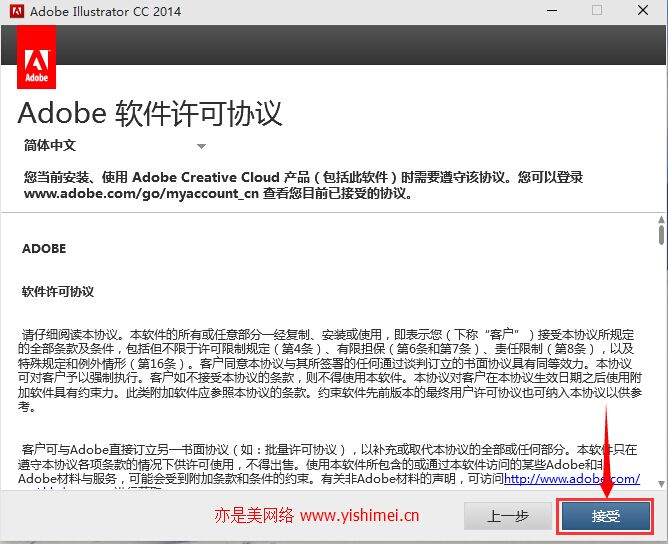Click the Illustrator title bar app icon
Image resolution: width=668 pixels, height=544 pixels.
[x=17, y=11]
